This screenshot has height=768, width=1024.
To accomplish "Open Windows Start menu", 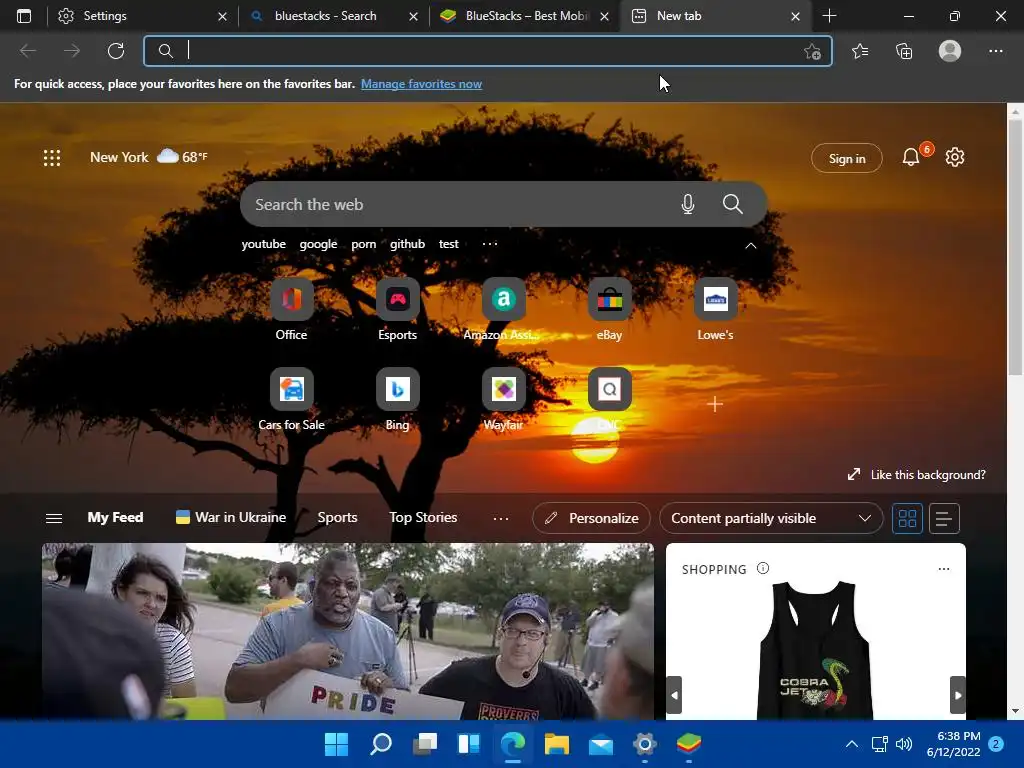I will point(337,744).
